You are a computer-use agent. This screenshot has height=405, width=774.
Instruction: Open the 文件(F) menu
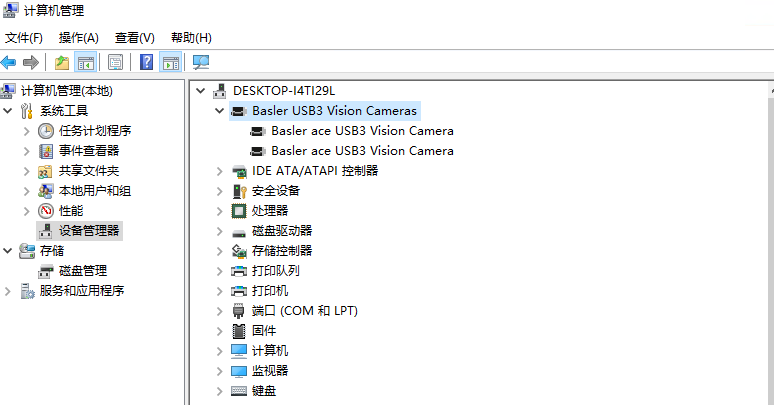pyautogui.click(x=24, y=38)
